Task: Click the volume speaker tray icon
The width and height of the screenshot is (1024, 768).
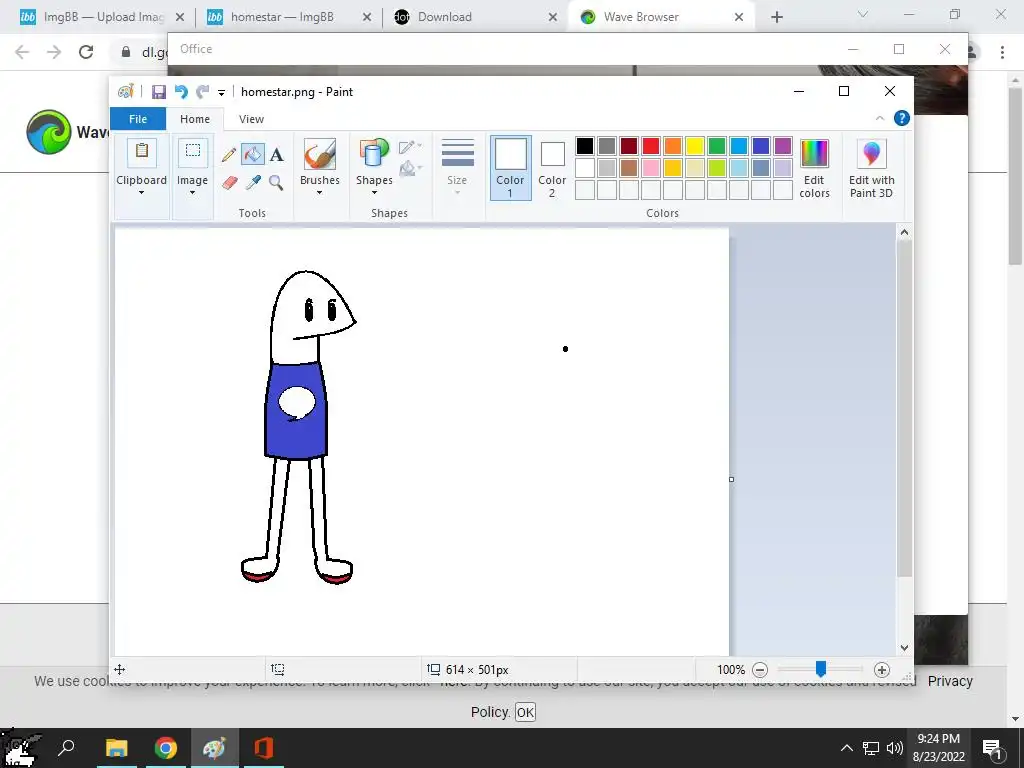Action: coord(895,748)
